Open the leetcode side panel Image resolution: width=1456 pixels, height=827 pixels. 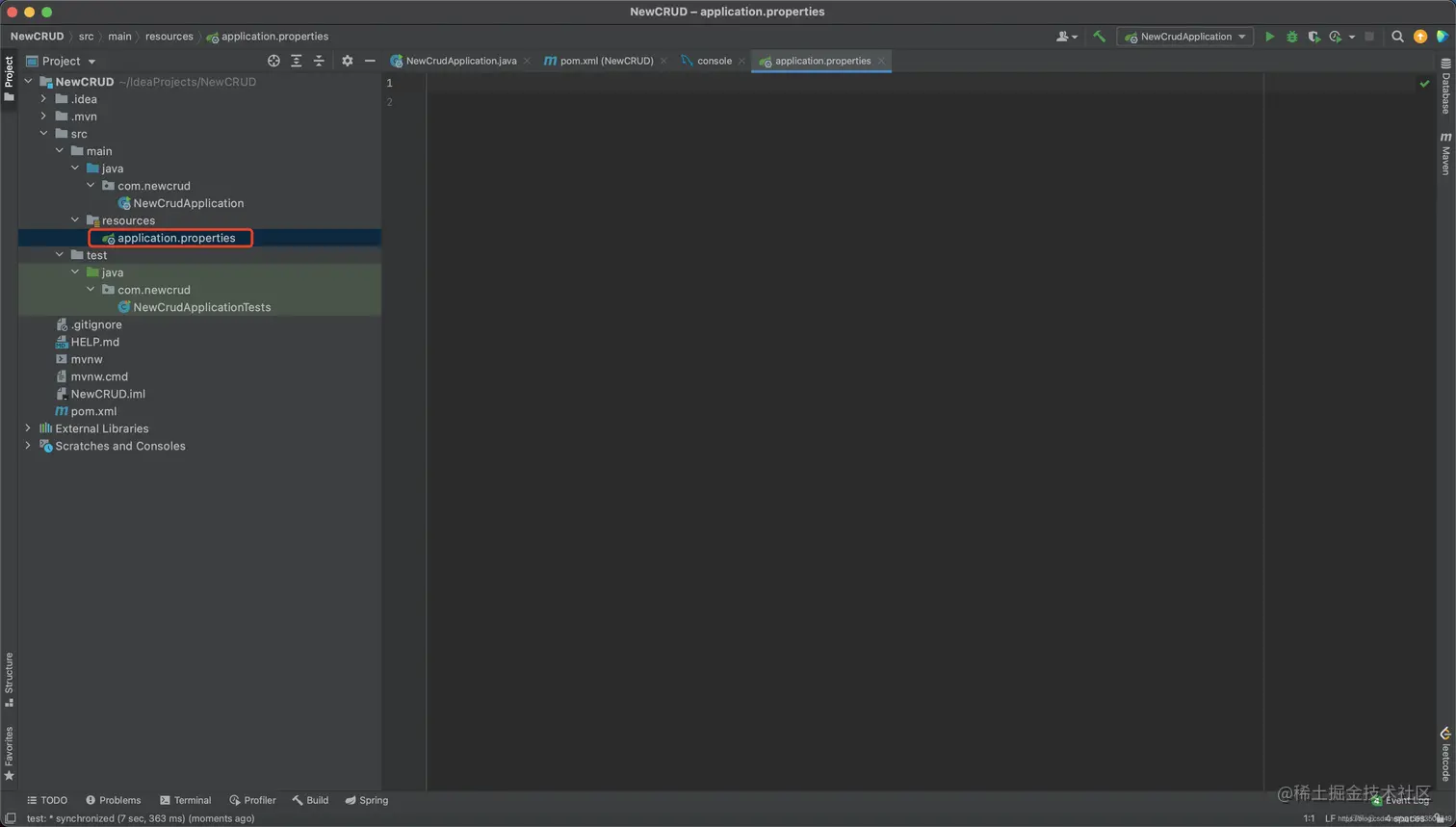click(x=1445, y=755)
